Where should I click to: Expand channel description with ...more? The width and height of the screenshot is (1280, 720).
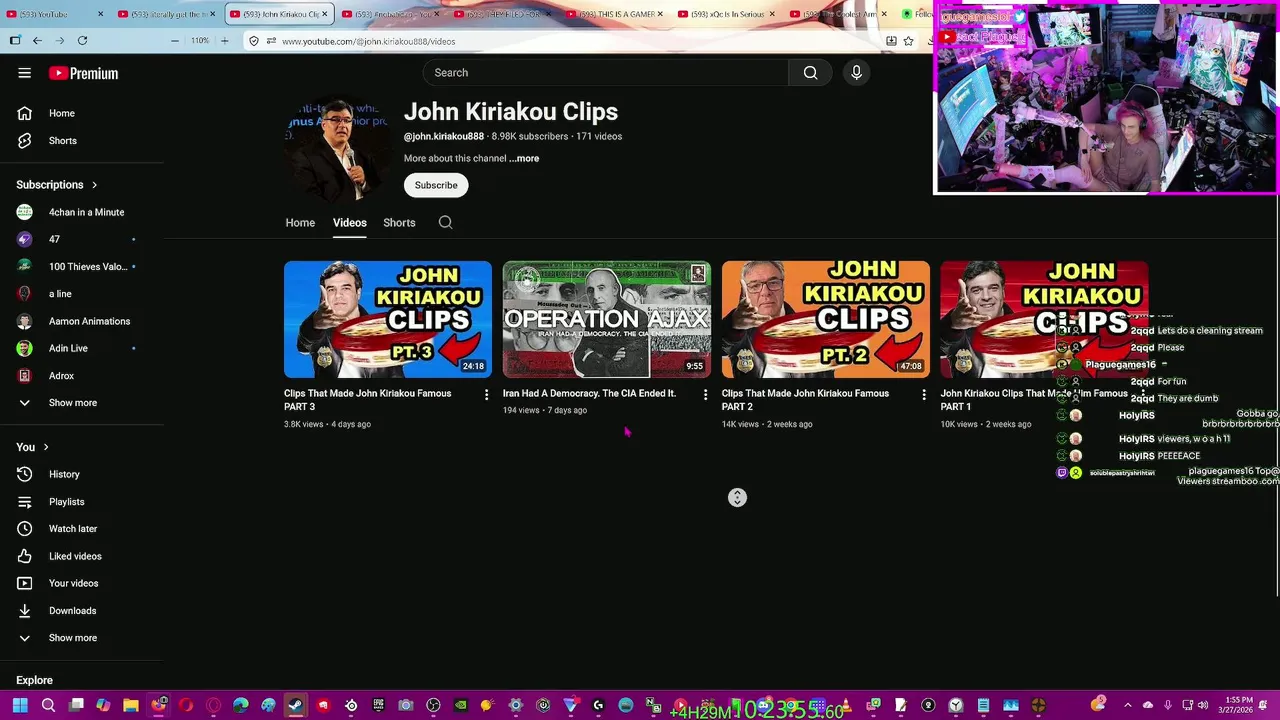point(524,159)
